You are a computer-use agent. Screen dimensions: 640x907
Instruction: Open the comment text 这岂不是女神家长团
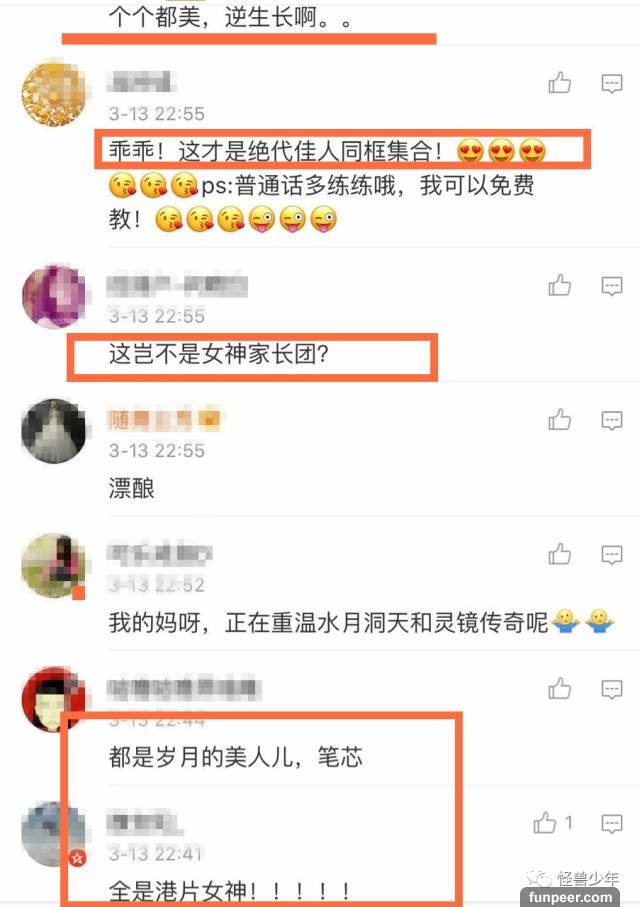click(x=218, y=353)
